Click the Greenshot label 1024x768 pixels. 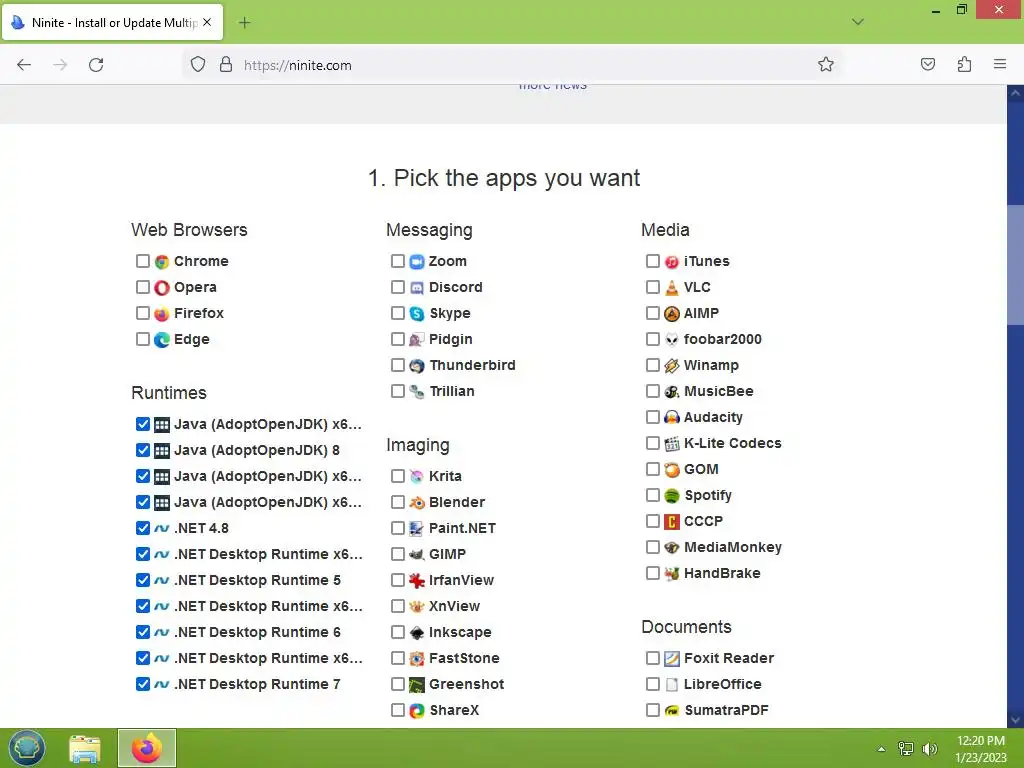(x=466, y=684)
